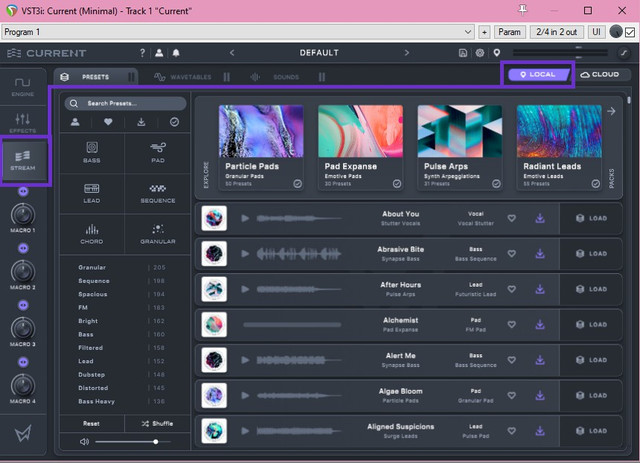Select the Local source tab
The height and width of the screenshot is (463, 640).
pos(538,74)
